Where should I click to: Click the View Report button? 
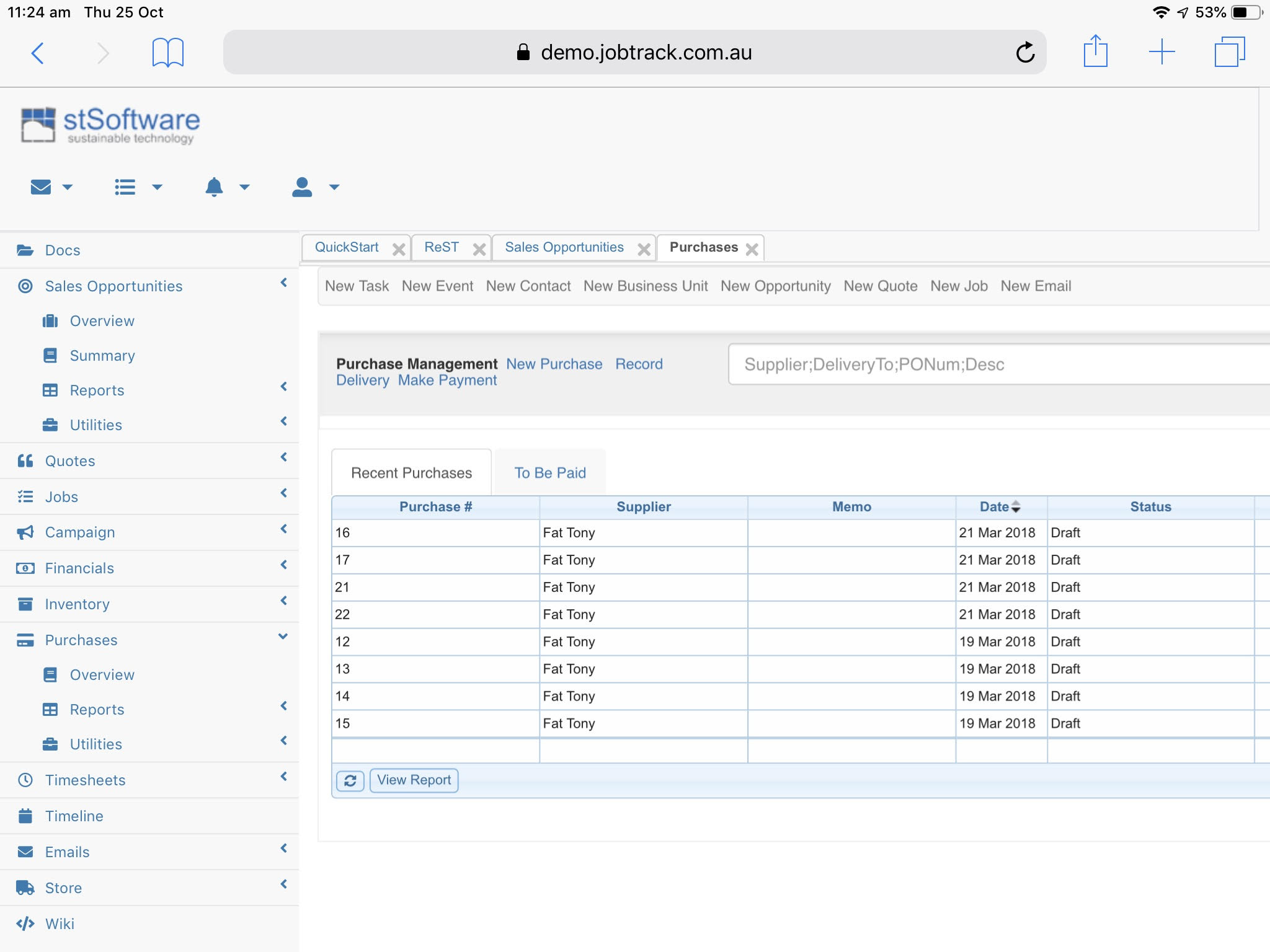[414, 780]
